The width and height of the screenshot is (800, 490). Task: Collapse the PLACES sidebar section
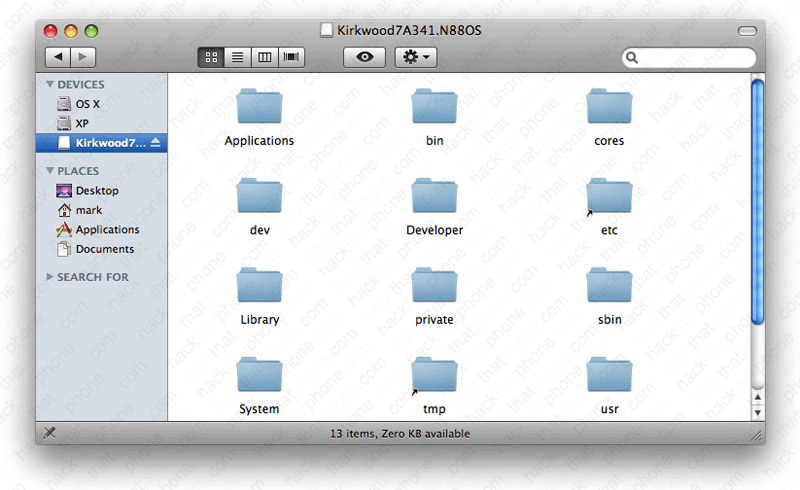(50, 171)
